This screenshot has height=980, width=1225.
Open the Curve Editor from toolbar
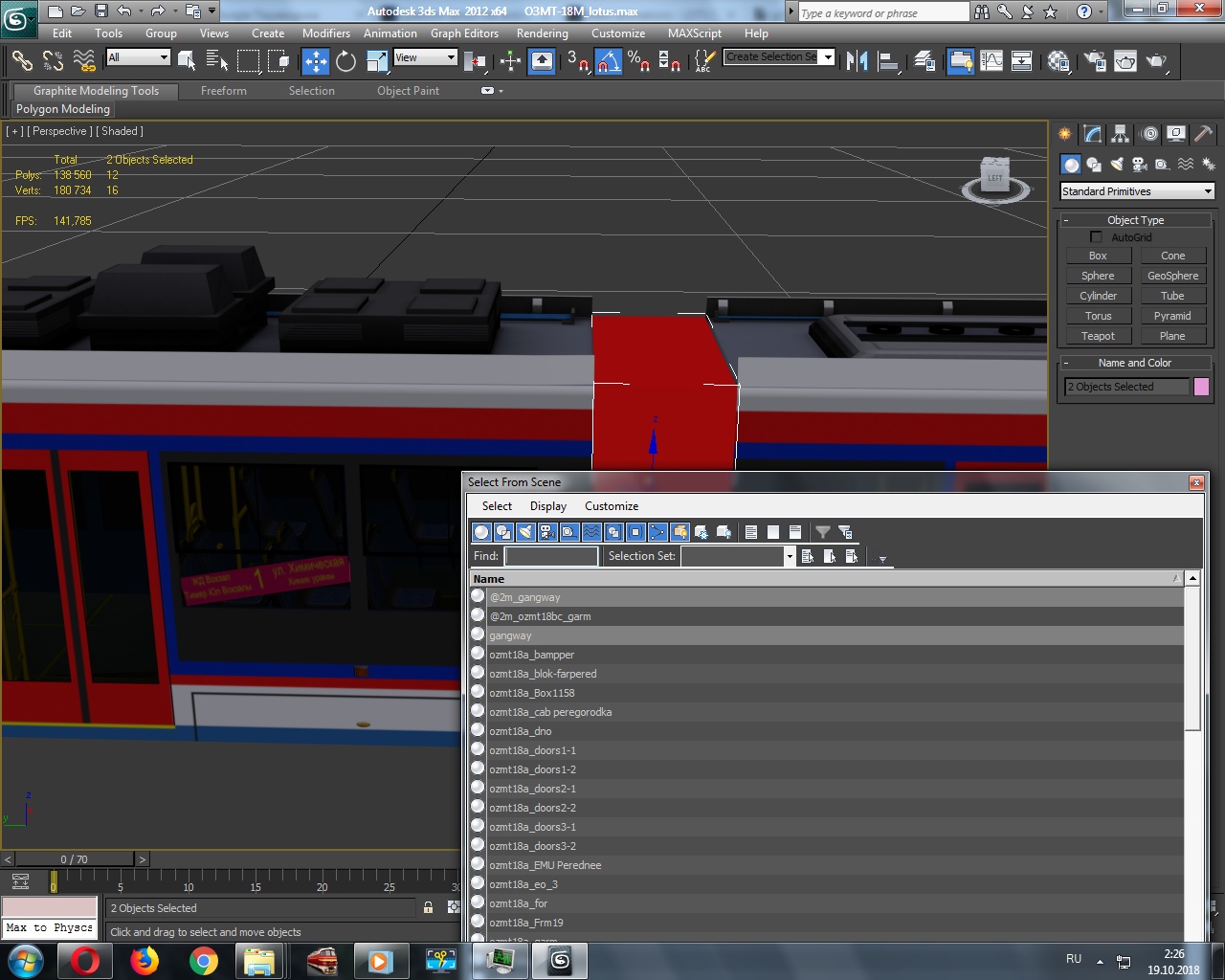[991, 62]
